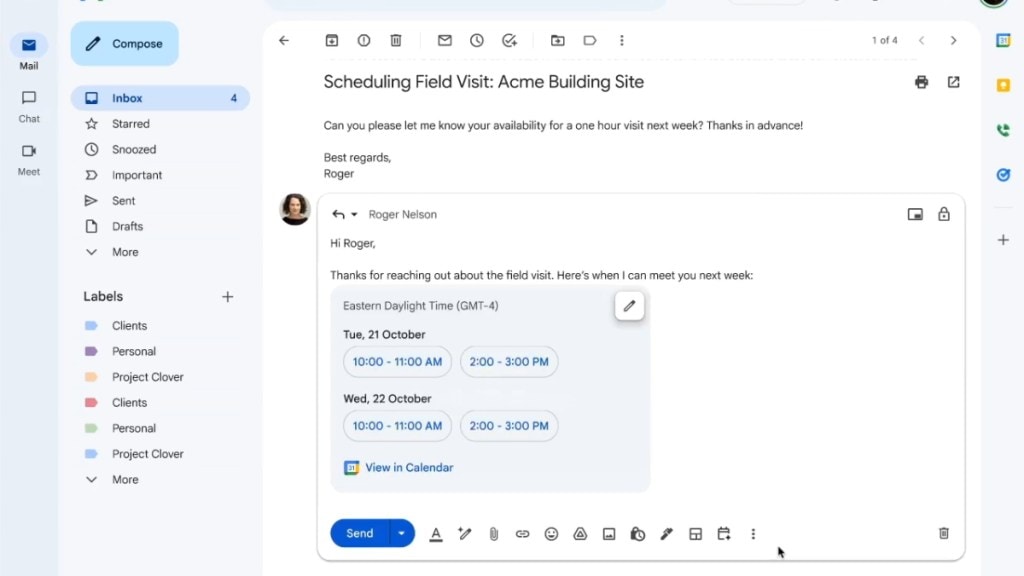Open more send options arrow

pos(401,533)
